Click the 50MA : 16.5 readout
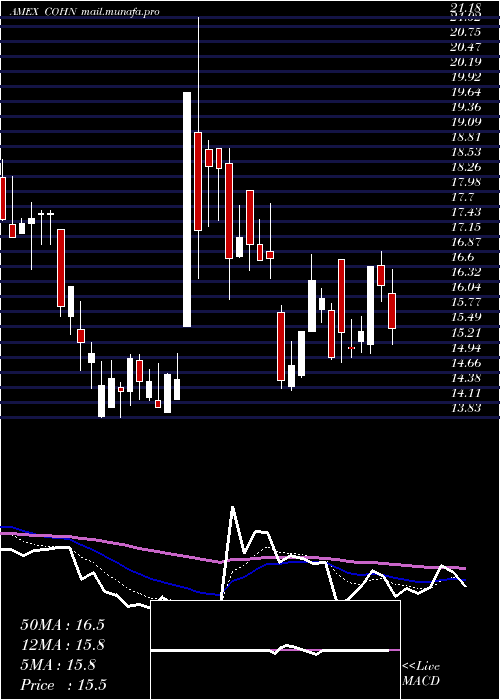The height and width of the screenshot is (700, 500). pyautogui.click(x=62, y=625)
